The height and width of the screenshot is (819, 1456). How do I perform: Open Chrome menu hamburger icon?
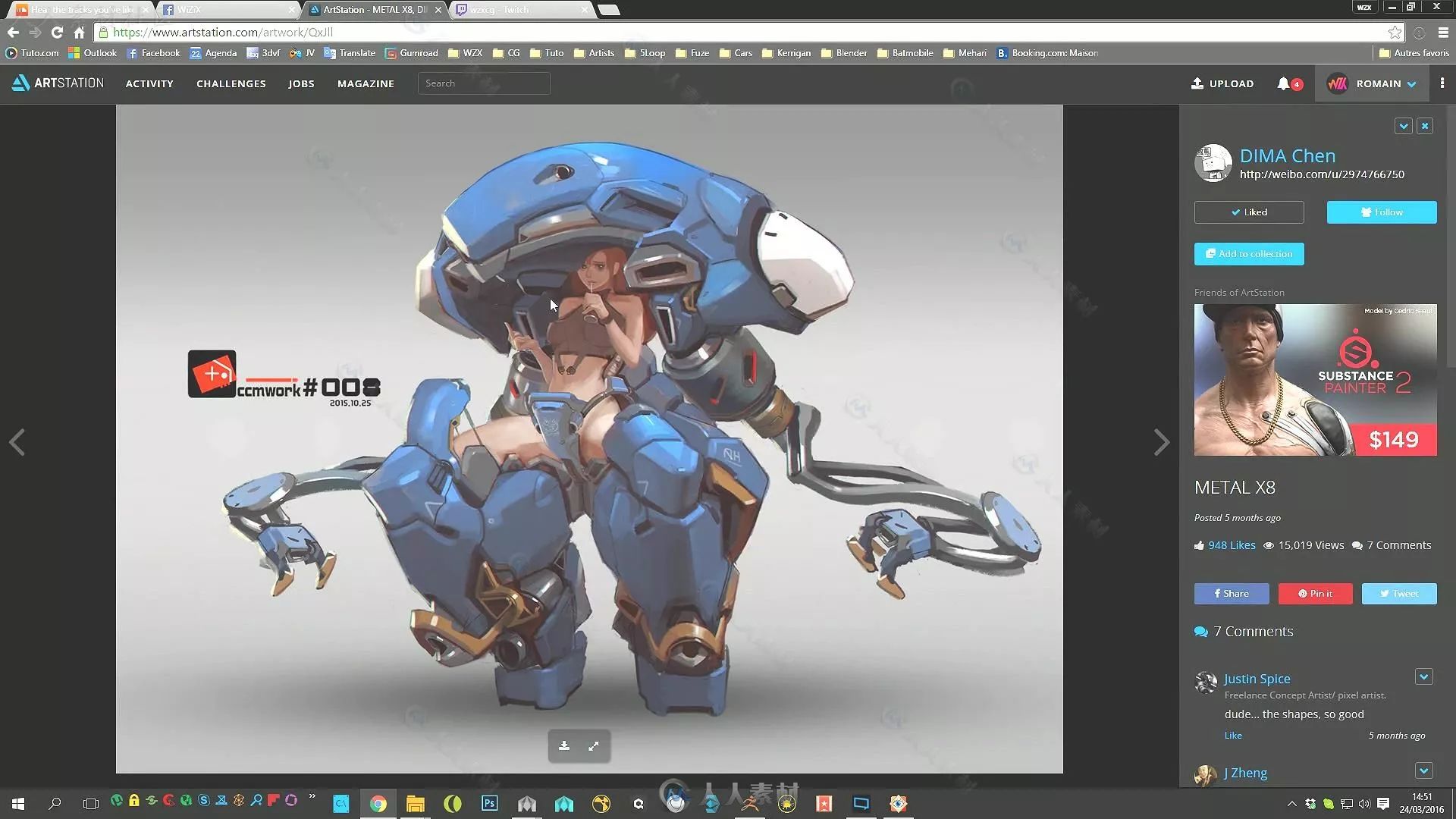1444,32
